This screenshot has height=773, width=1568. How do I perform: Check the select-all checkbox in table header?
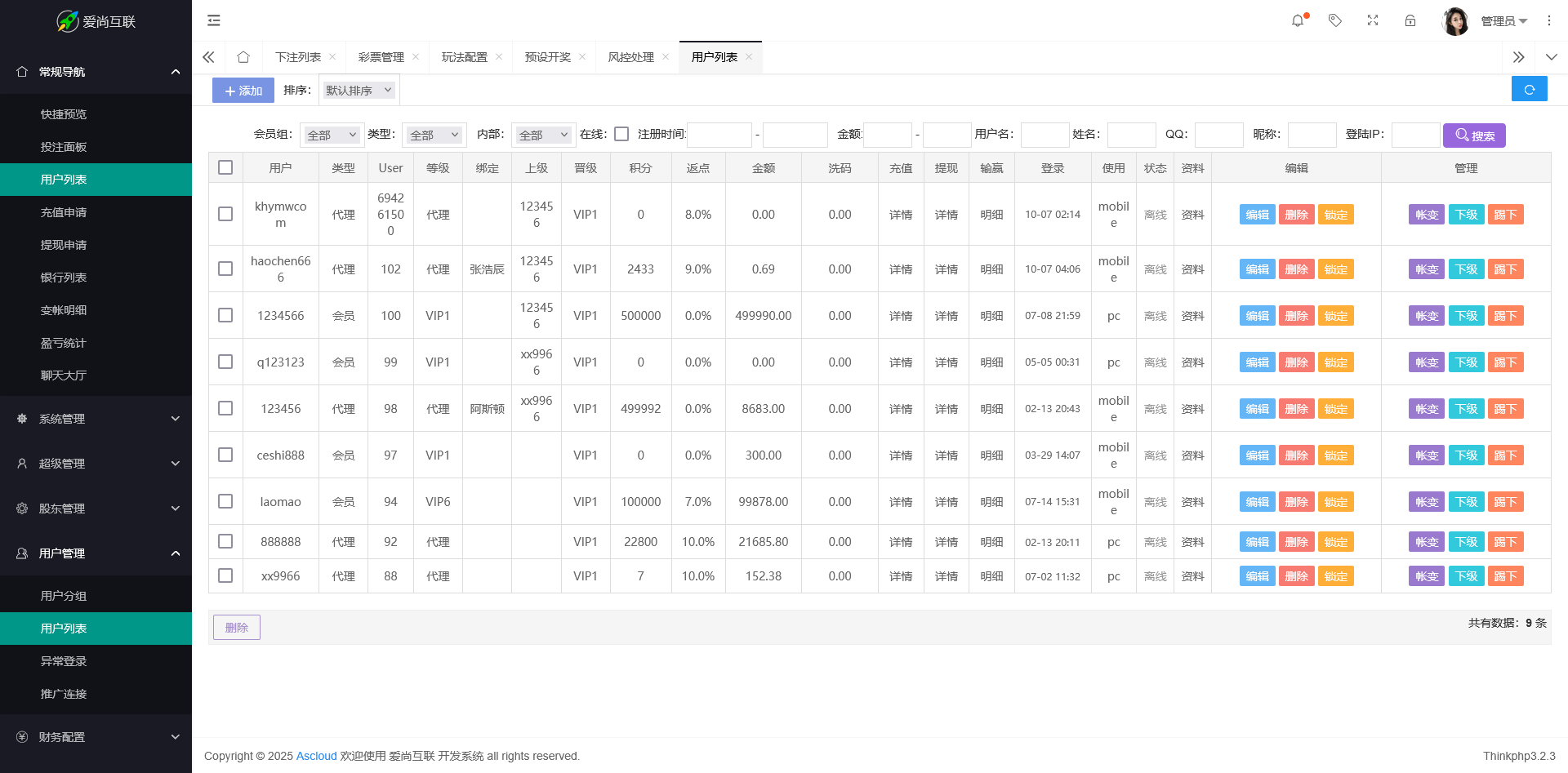coord(225,167)
